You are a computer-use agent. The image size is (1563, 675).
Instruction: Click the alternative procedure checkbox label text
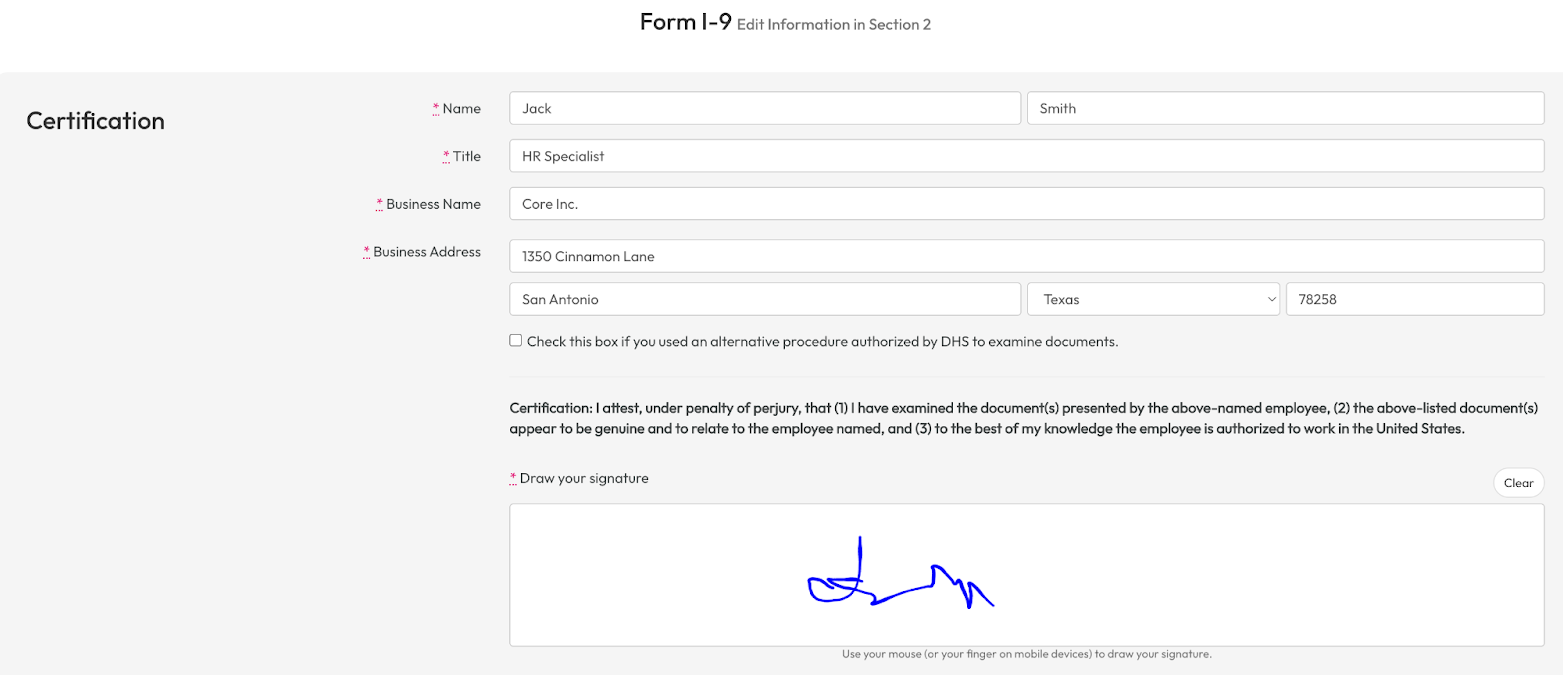[x=822, y=341]
